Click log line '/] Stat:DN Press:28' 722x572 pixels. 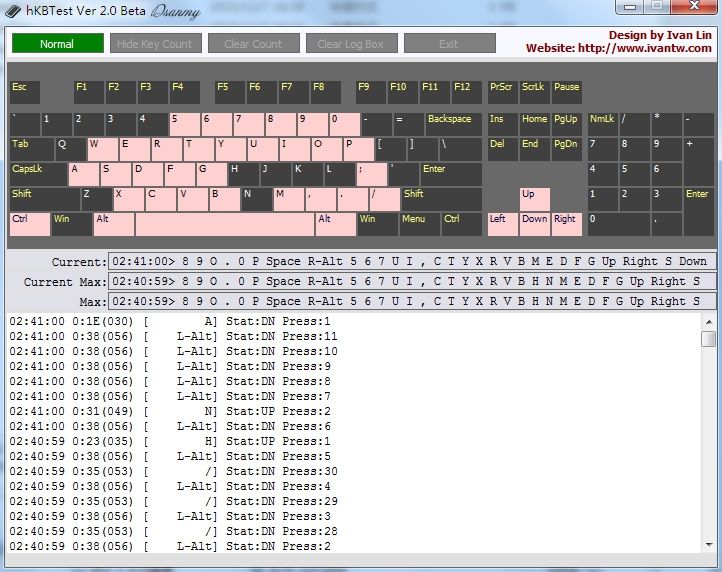(x=174, y=531)
